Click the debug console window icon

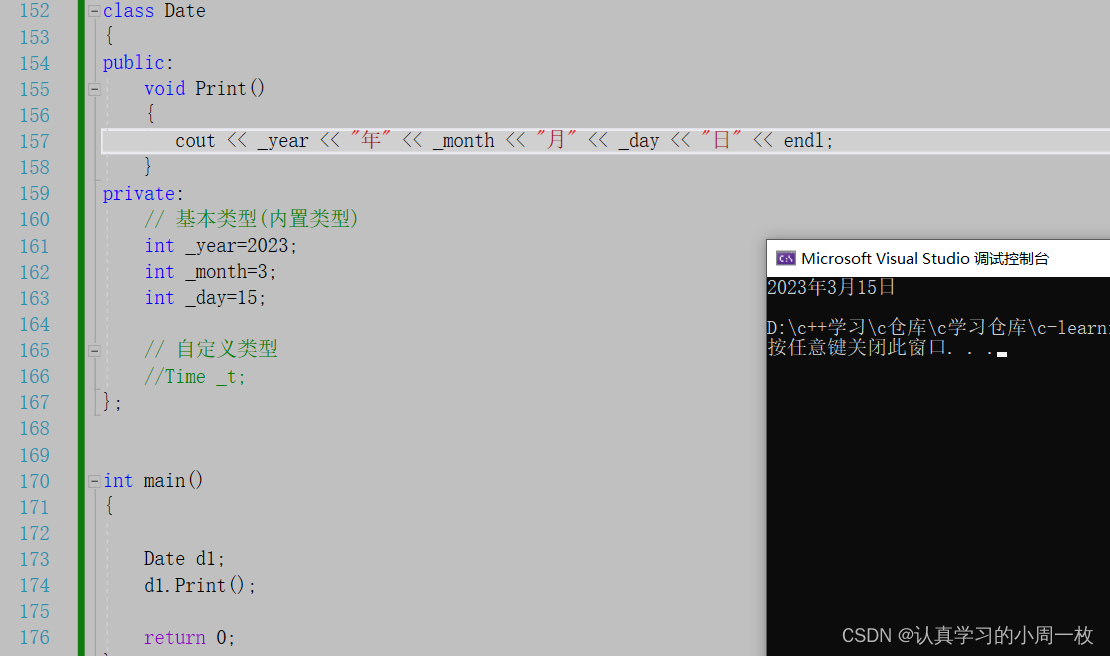click(785, 258)
